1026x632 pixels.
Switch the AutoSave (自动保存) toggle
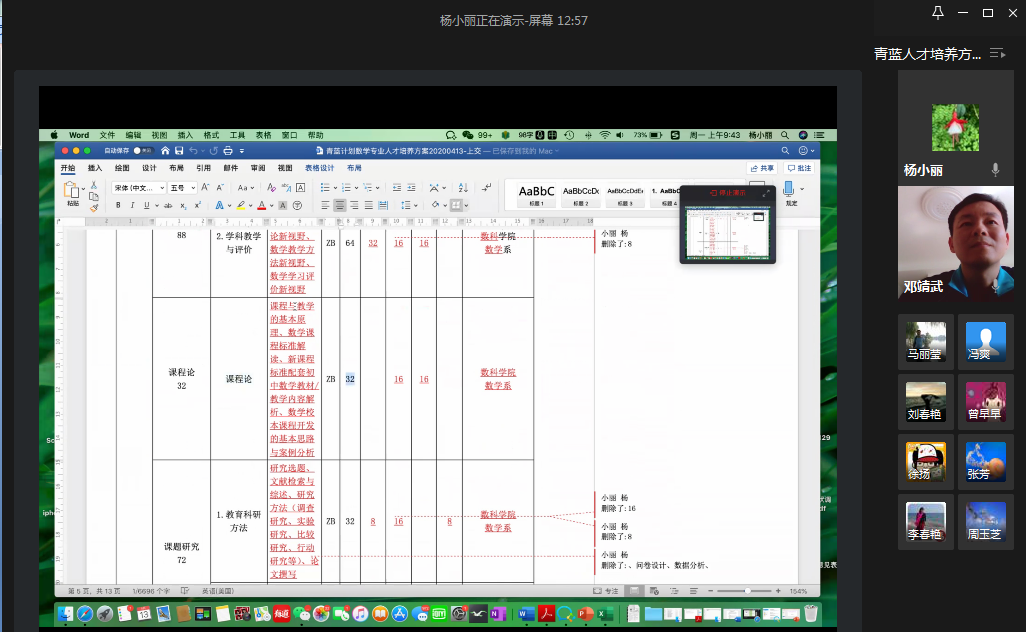142,151
